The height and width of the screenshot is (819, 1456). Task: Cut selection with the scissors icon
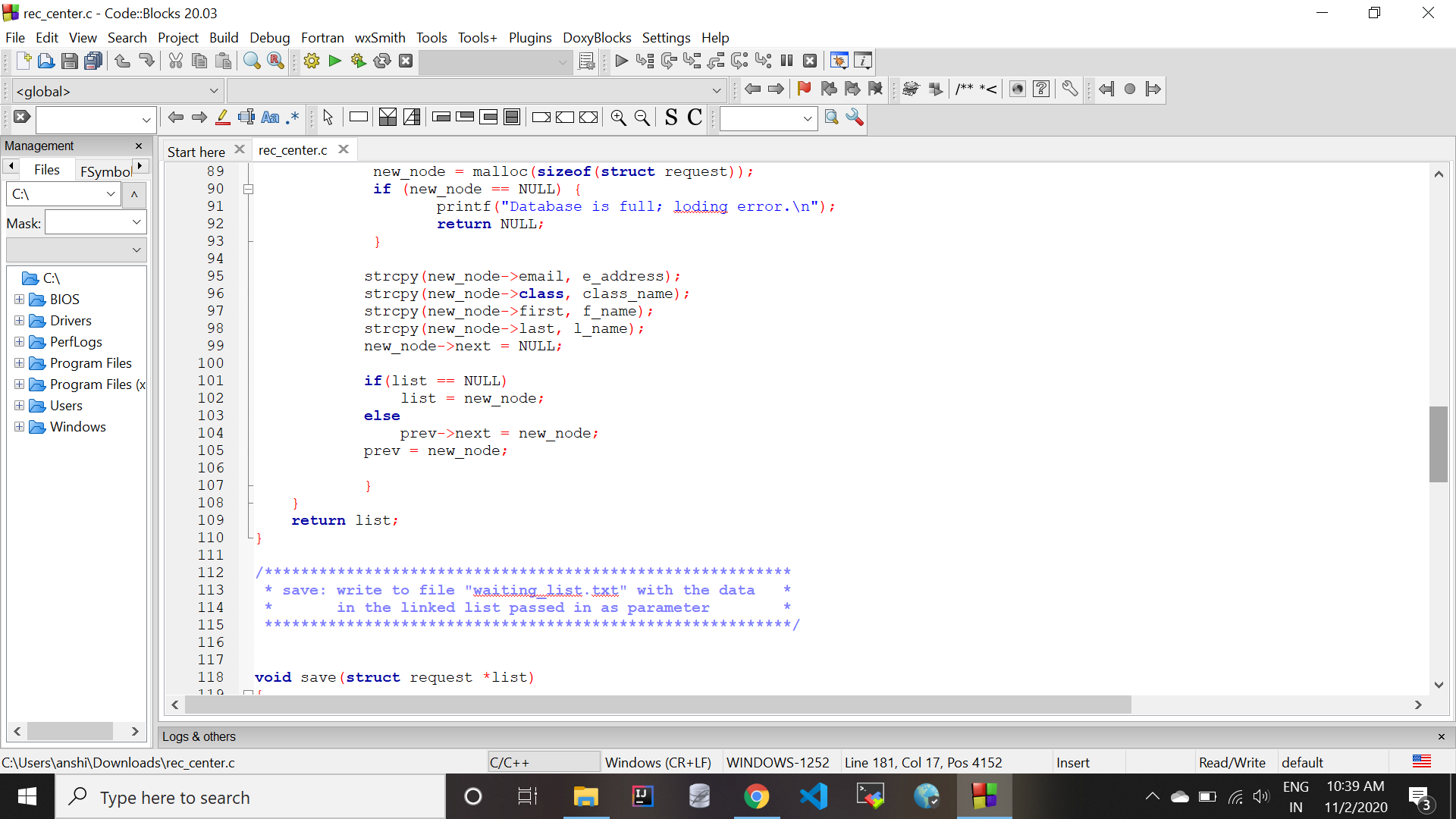click(x=176, y=61)
